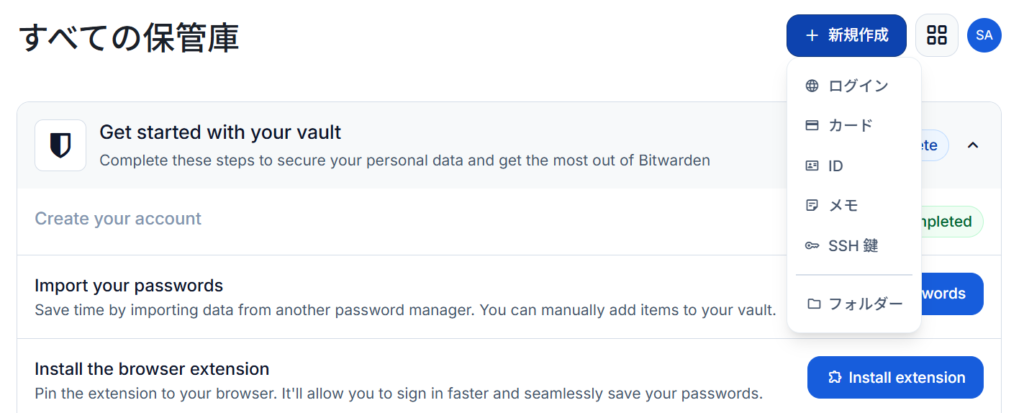Select the SSH 鍵 menu option
This screenshot has height=413, width=1024.
(x=854, y=246)
